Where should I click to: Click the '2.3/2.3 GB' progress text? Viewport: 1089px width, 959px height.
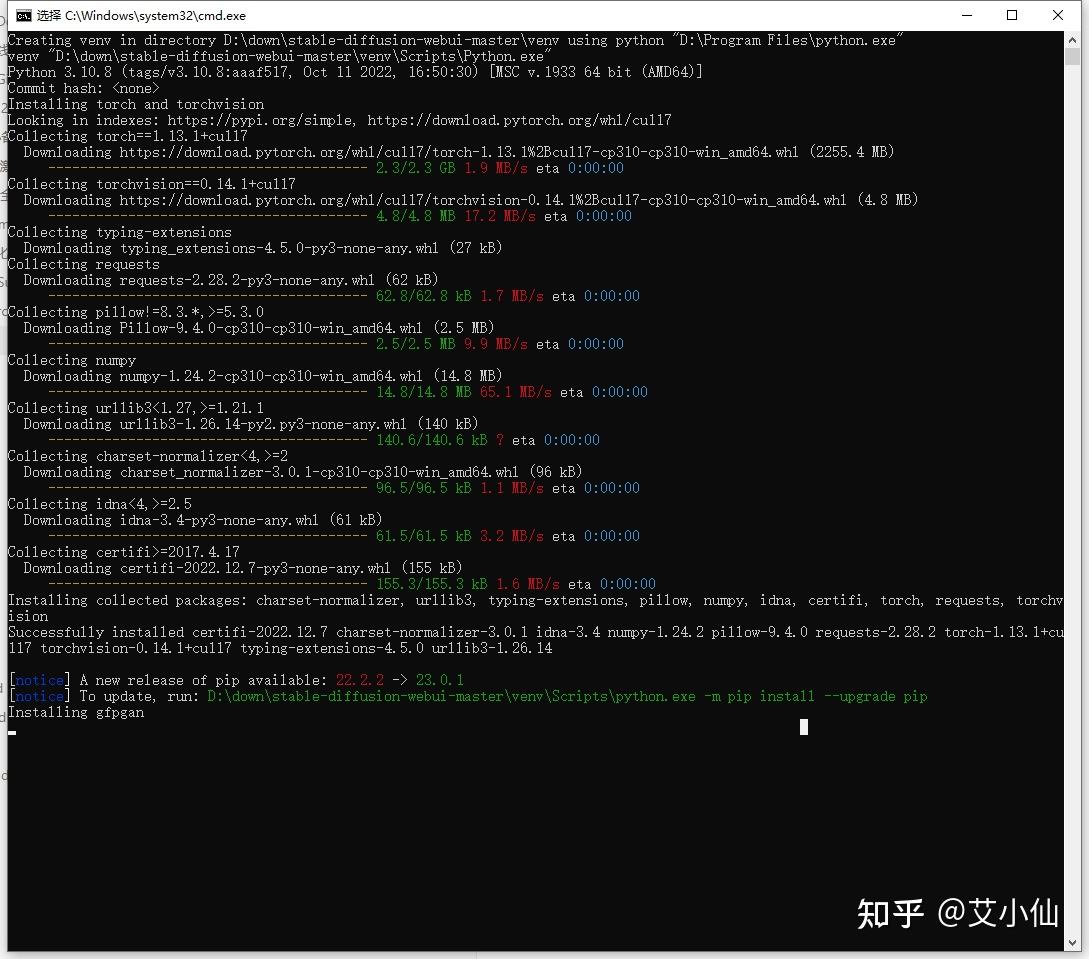[x=416, y=168]
